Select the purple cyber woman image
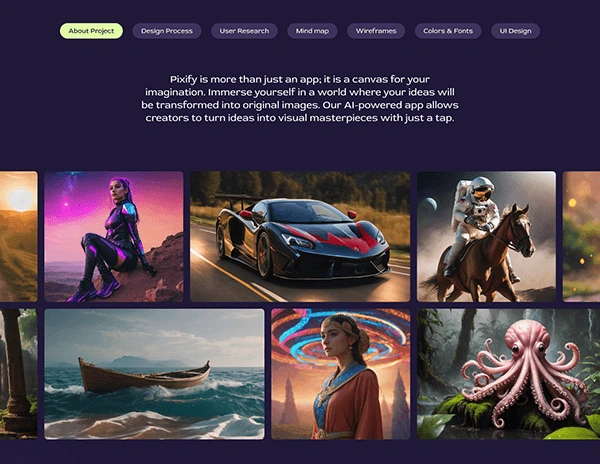Image resolution: width=600 pixels, height=464 pixels. click(x=114, y=236)
